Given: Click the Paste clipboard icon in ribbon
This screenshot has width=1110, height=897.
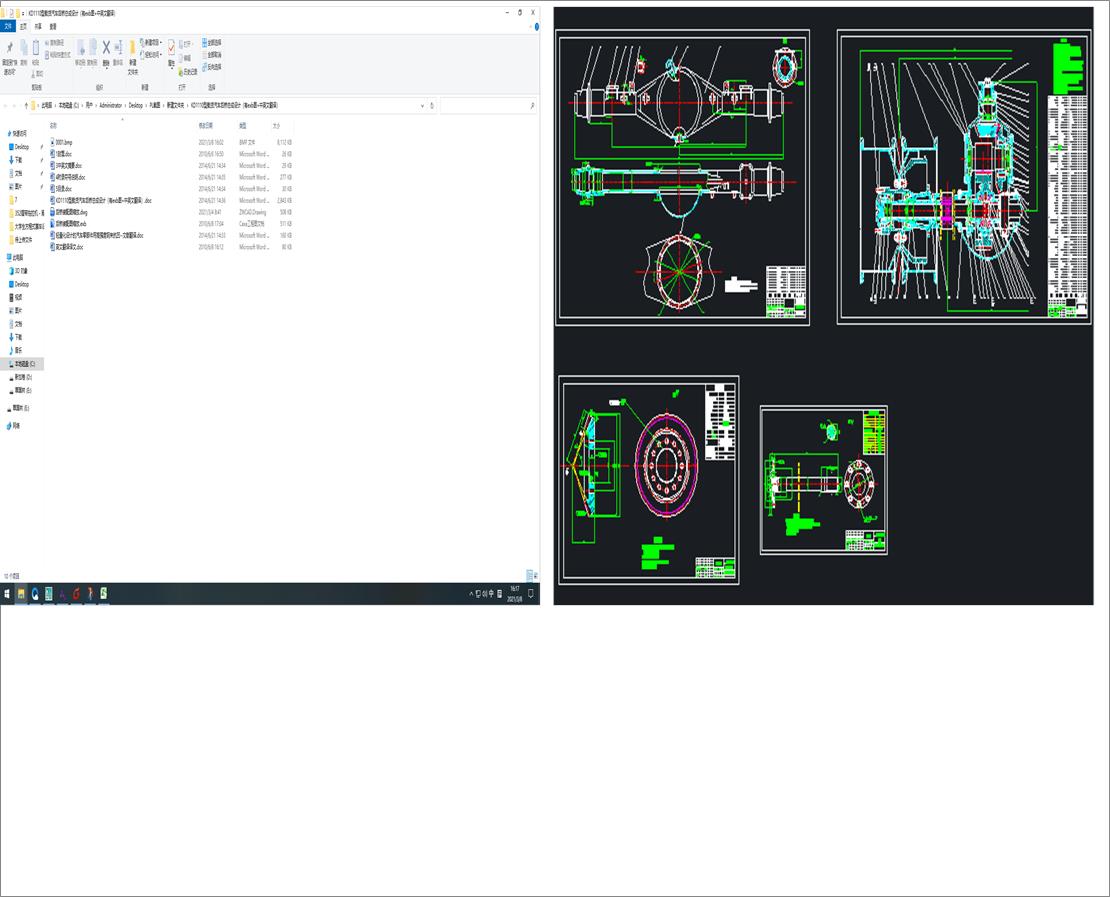Looking at the screenshot, I should click(x=36, y=48).
